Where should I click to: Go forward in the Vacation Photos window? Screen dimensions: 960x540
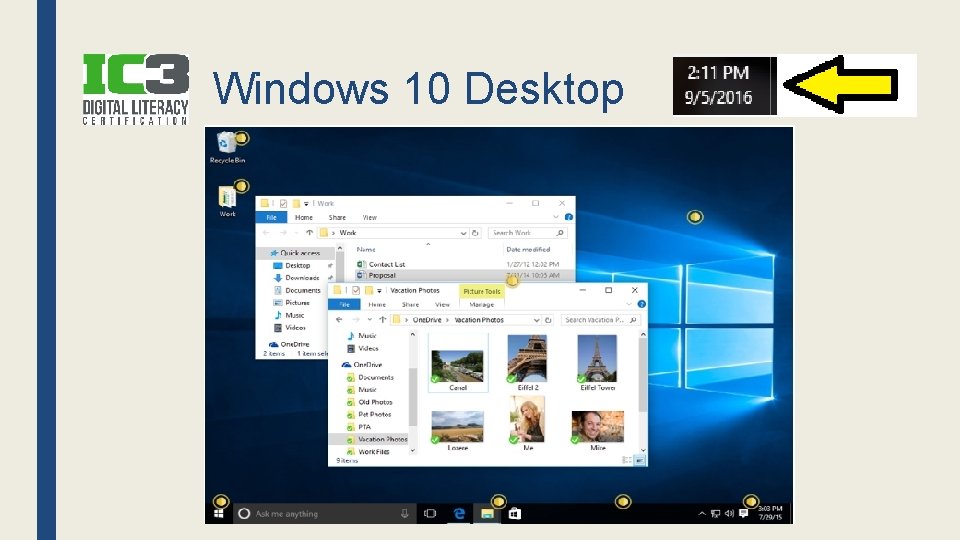pyautogui.click(x=355, y=320)
